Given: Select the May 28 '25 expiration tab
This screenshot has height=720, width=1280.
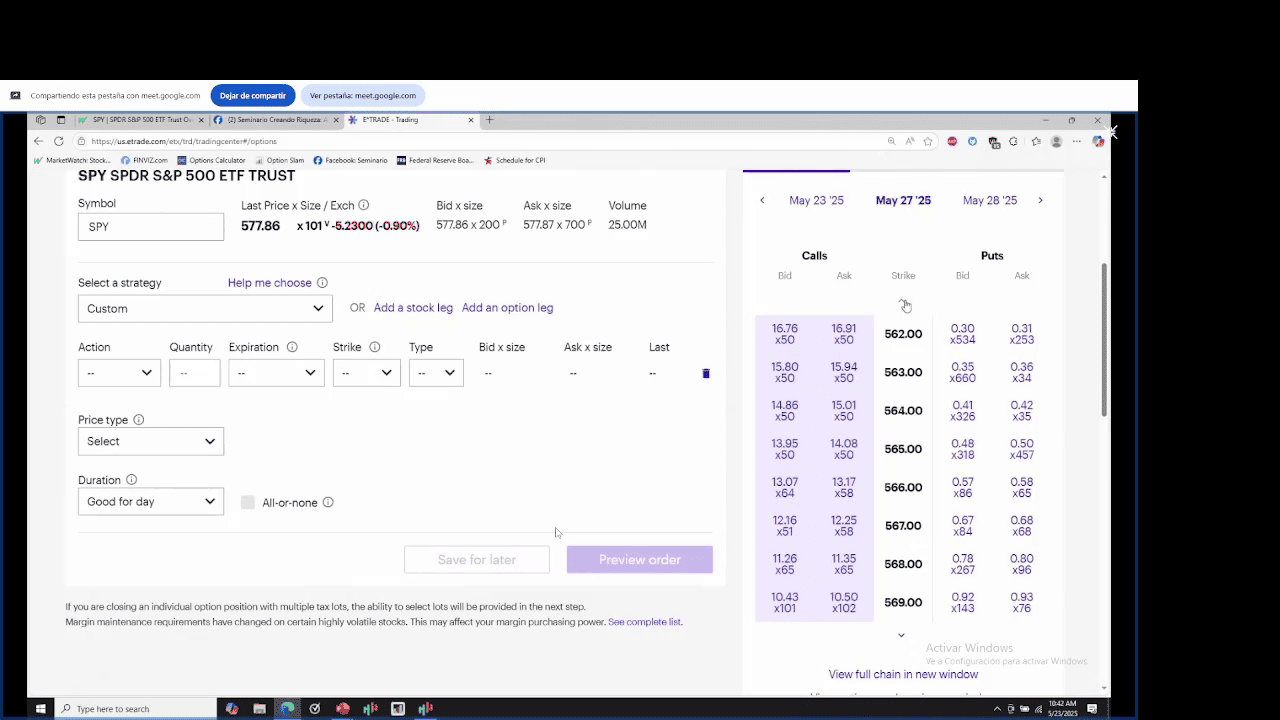Looking at the screenshot, I should click(989, 200).
